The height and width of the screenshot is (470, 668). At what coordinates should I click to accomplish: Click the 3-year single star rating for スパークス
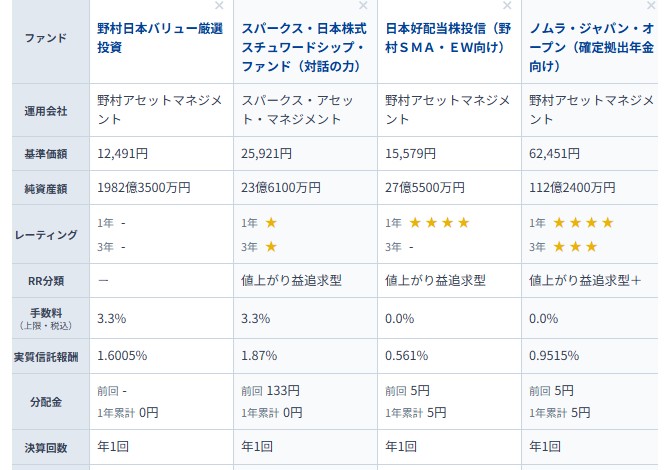[271, 246]
